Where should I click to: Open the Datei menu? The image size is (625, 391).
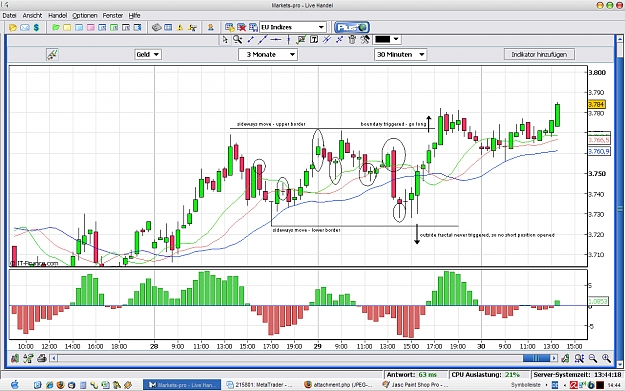[9, 16]
